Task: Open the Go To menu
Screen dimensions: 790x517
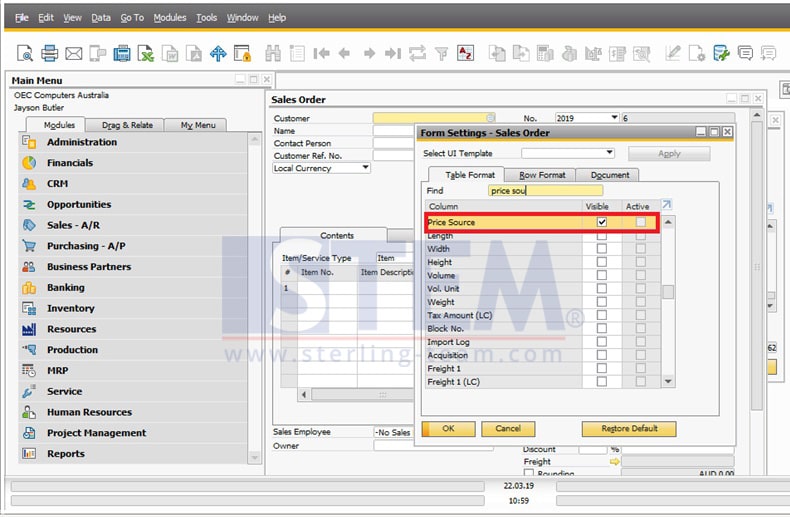Action: [x=132, y=18]
